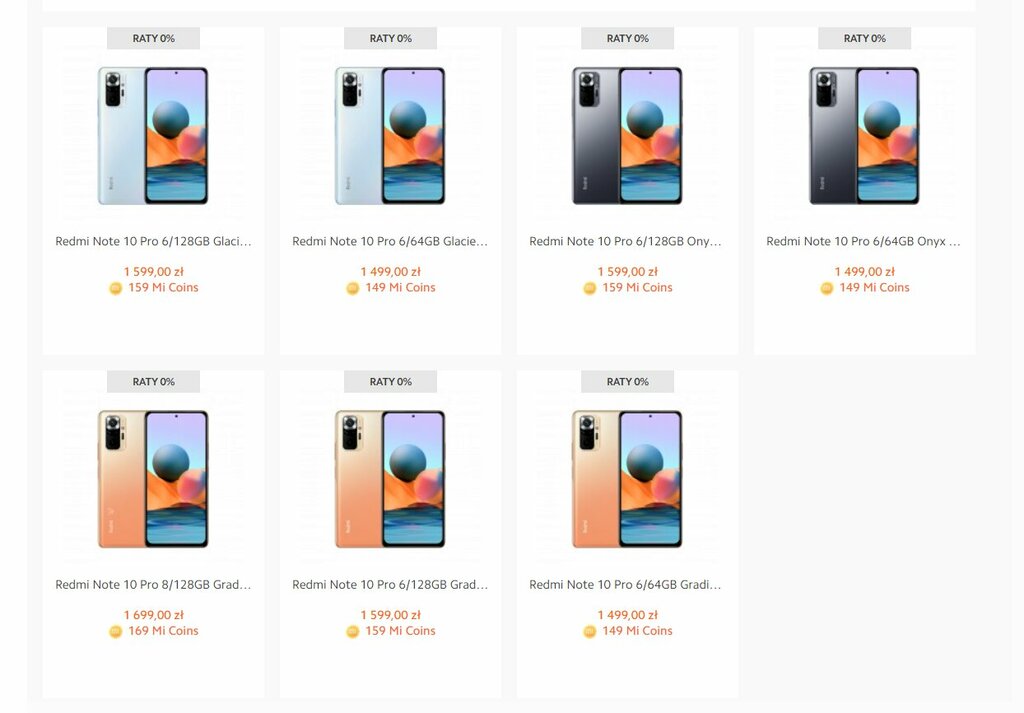
Task: Open Redmi Note 10 Pro 6/64GB Glacier title
Action: point(390,241)
